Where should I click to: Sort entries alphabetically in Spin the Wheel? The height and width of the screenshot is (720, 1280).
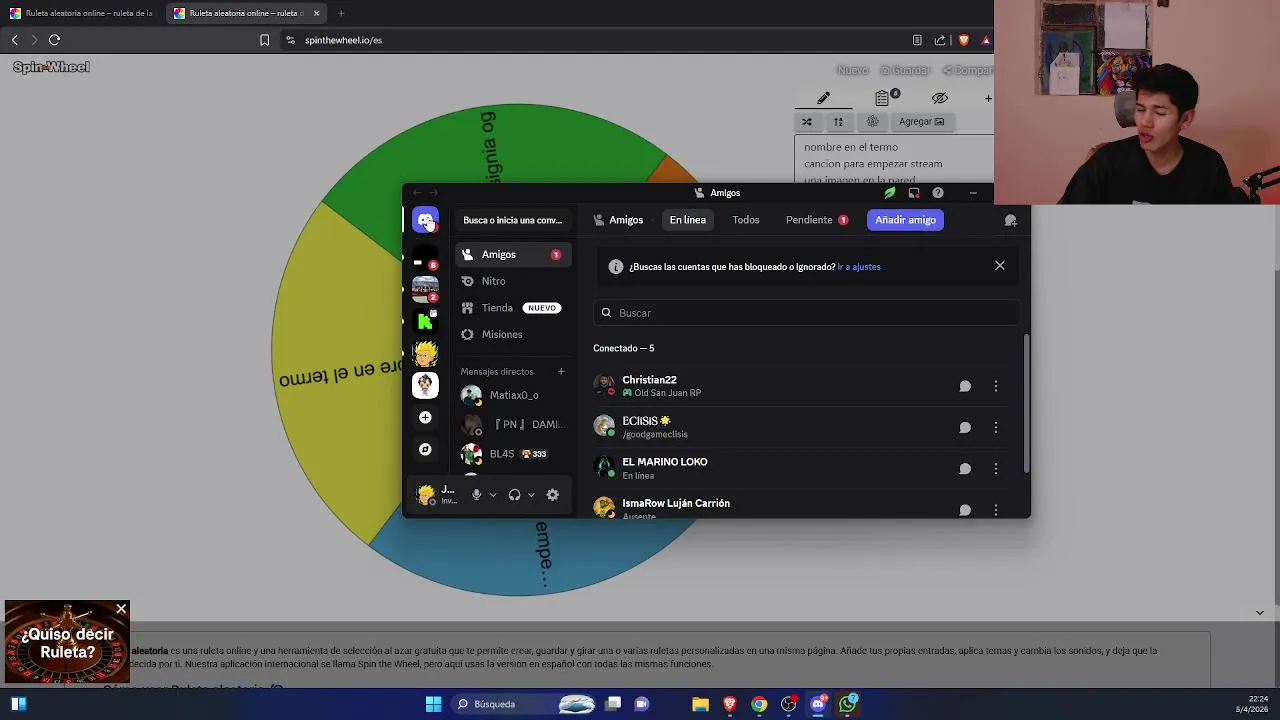click(838, 122)
